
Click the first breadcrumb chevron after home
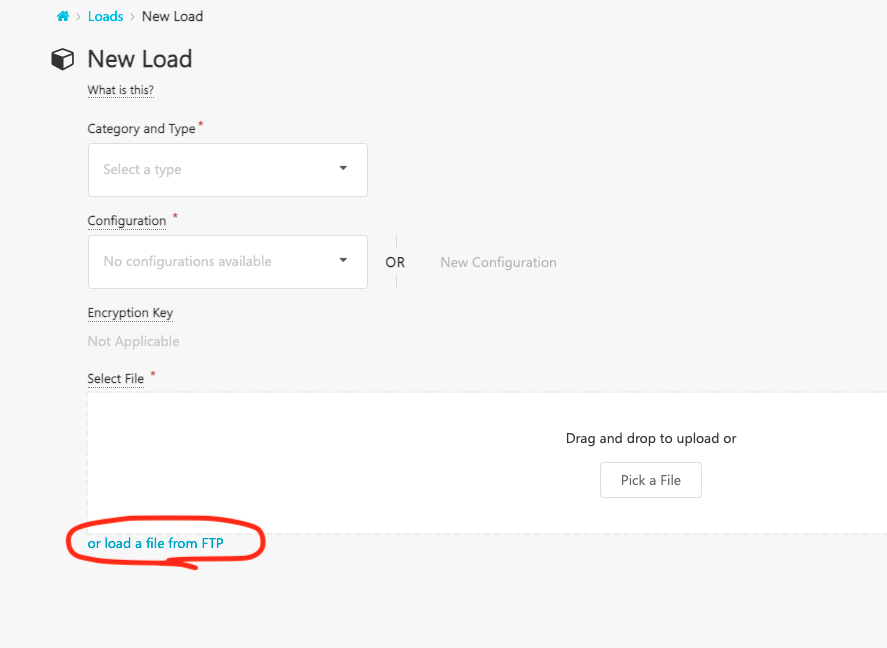78,17
